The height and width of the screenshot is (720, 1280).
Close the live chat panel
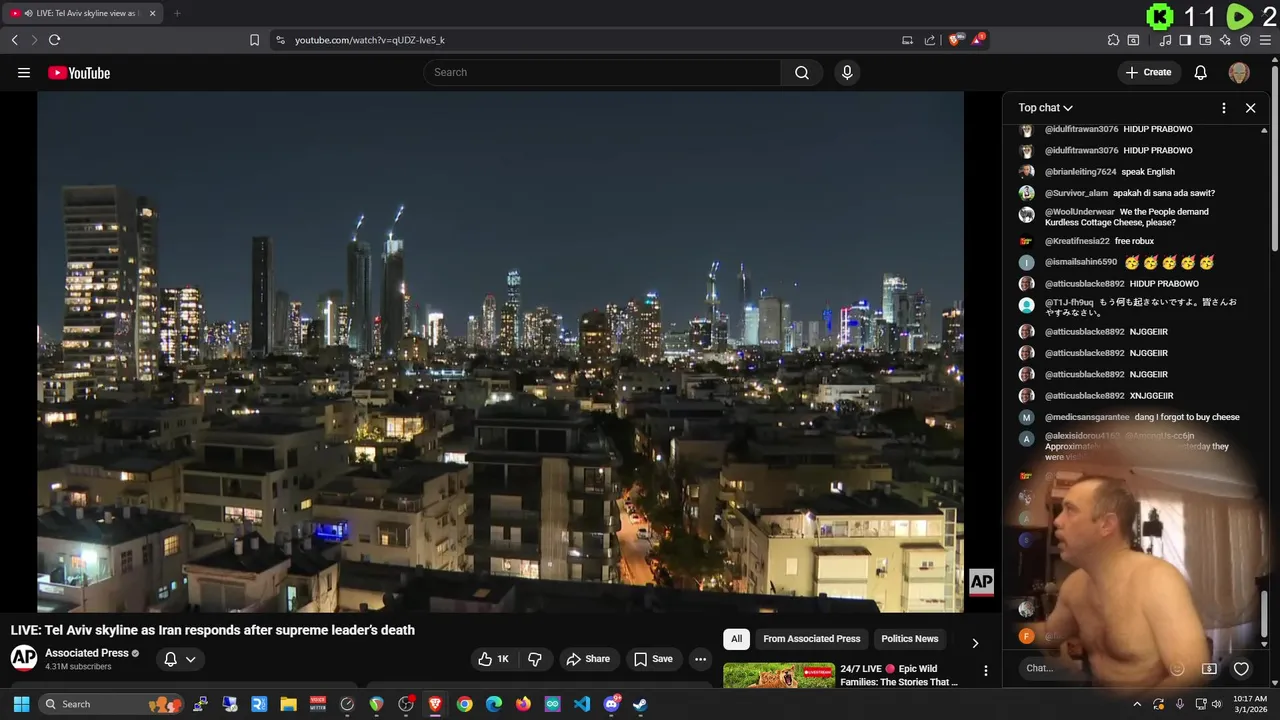tap(1250, 108)
